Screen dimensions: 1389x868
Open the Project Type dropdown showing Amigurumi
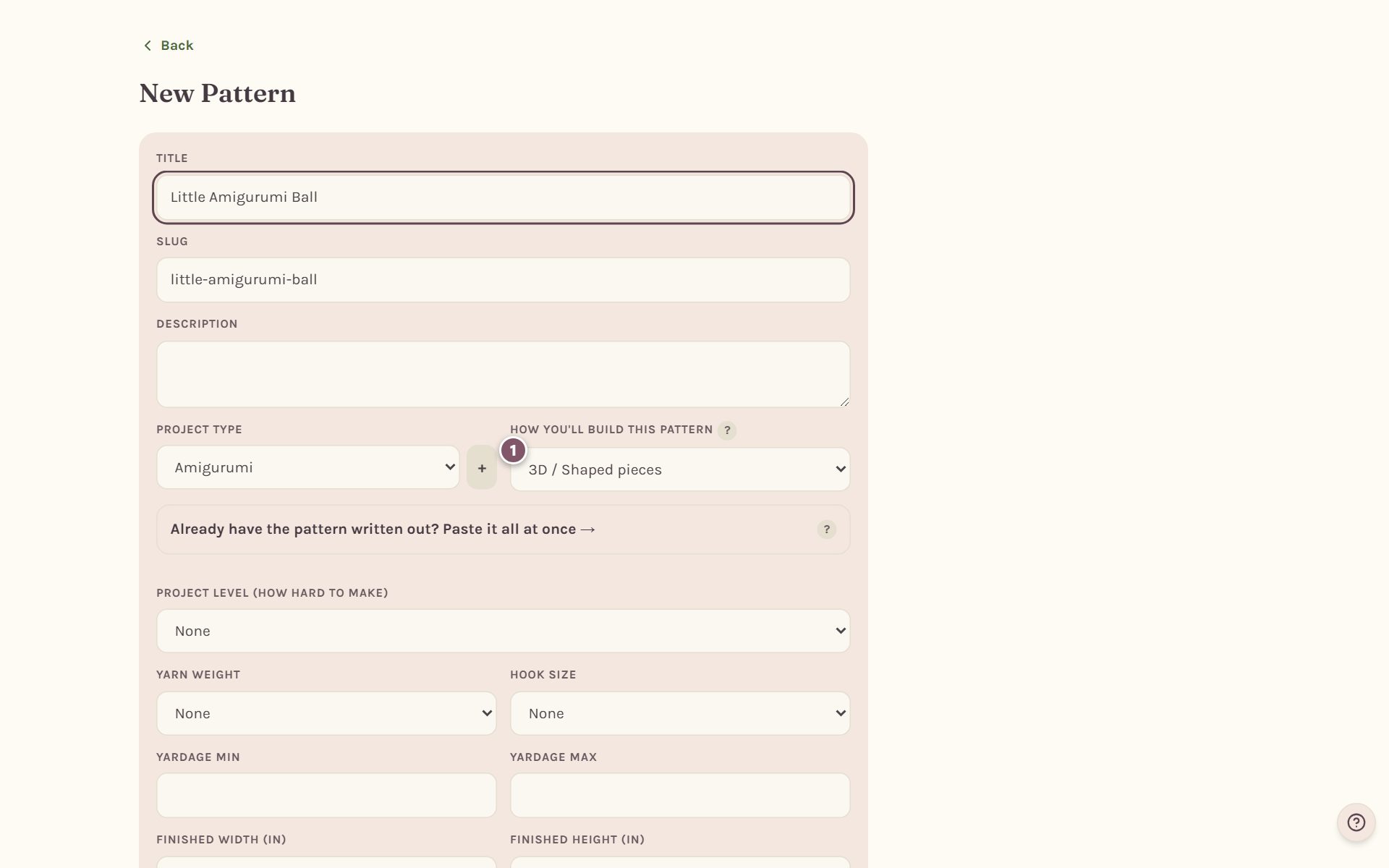point(308,467)
